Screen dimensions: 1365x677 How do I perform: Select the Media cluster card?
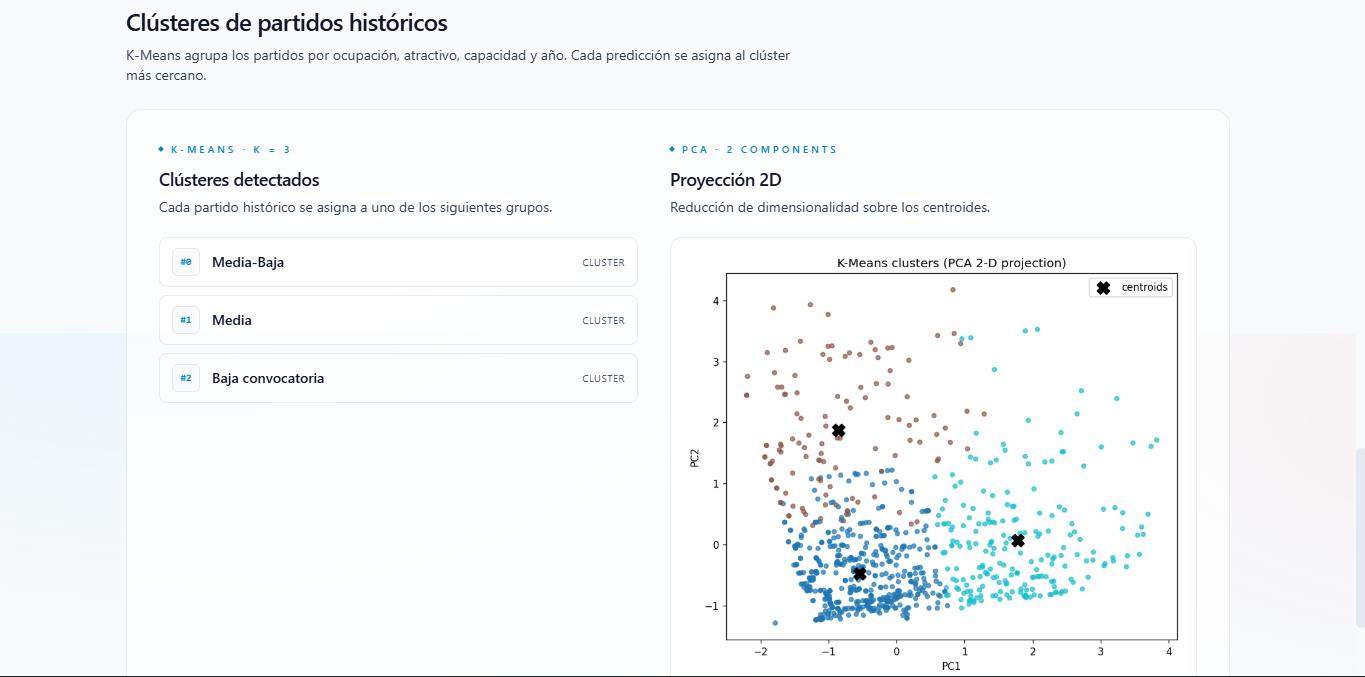pyautogui.click(x=398, y=320)
